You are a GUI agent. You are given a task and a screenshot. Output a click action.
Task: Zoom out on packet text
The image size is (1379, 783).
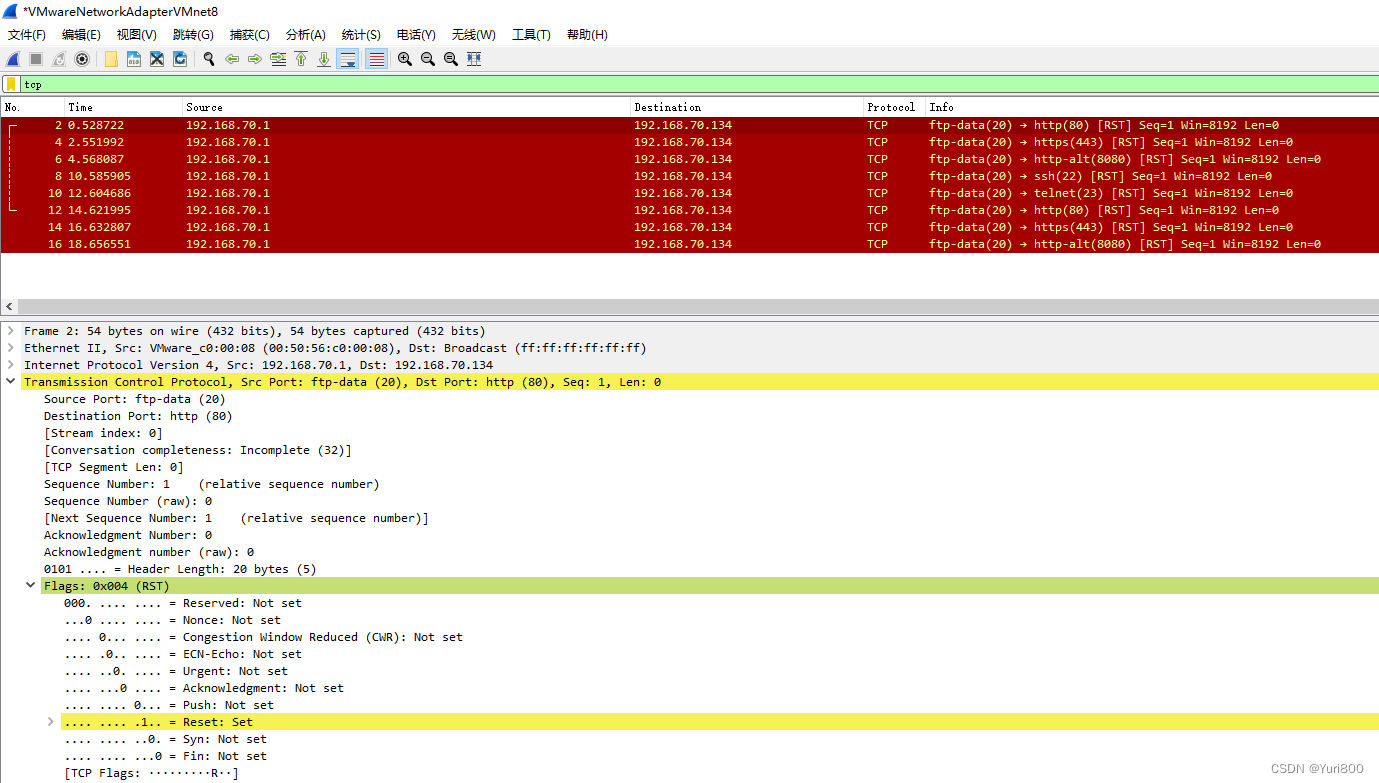tap(428, 59)
